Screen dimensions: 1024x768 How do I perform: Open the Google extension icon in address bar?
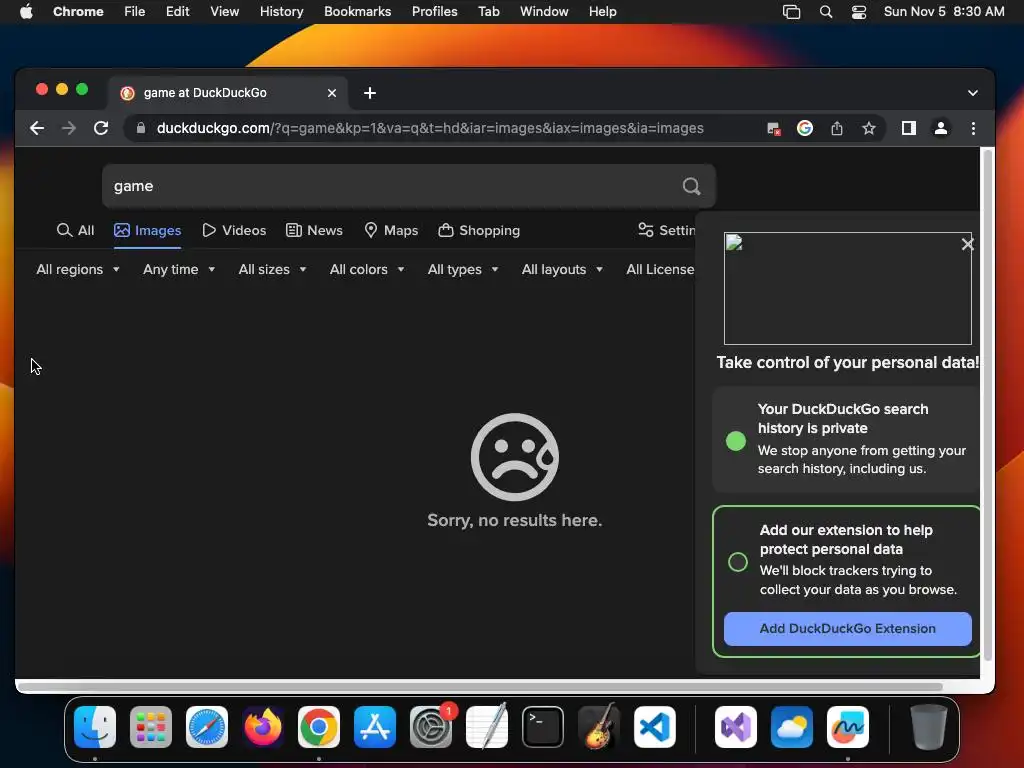[x=805, y=128]
